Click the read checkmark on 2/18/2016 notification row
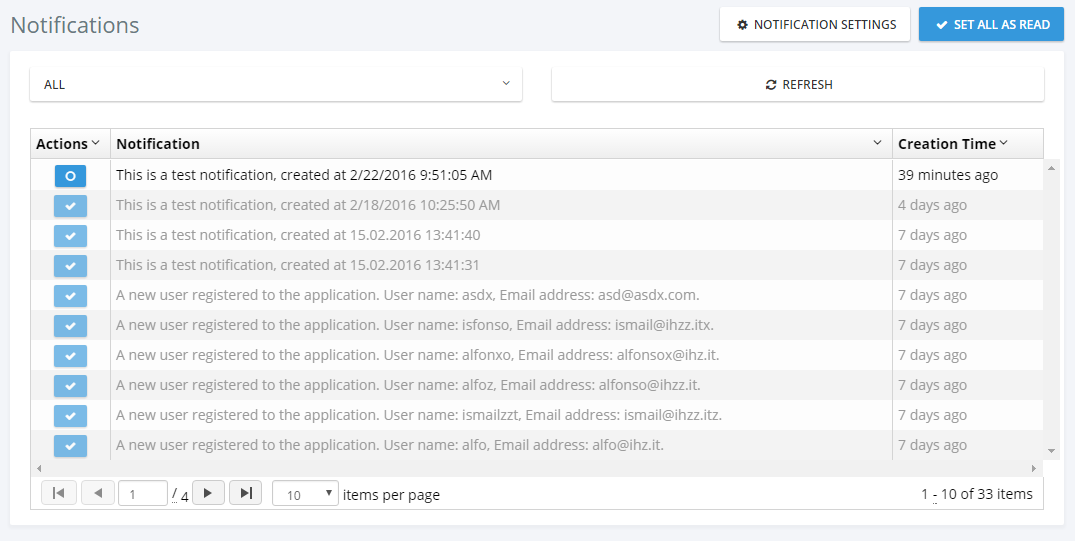 71,206
